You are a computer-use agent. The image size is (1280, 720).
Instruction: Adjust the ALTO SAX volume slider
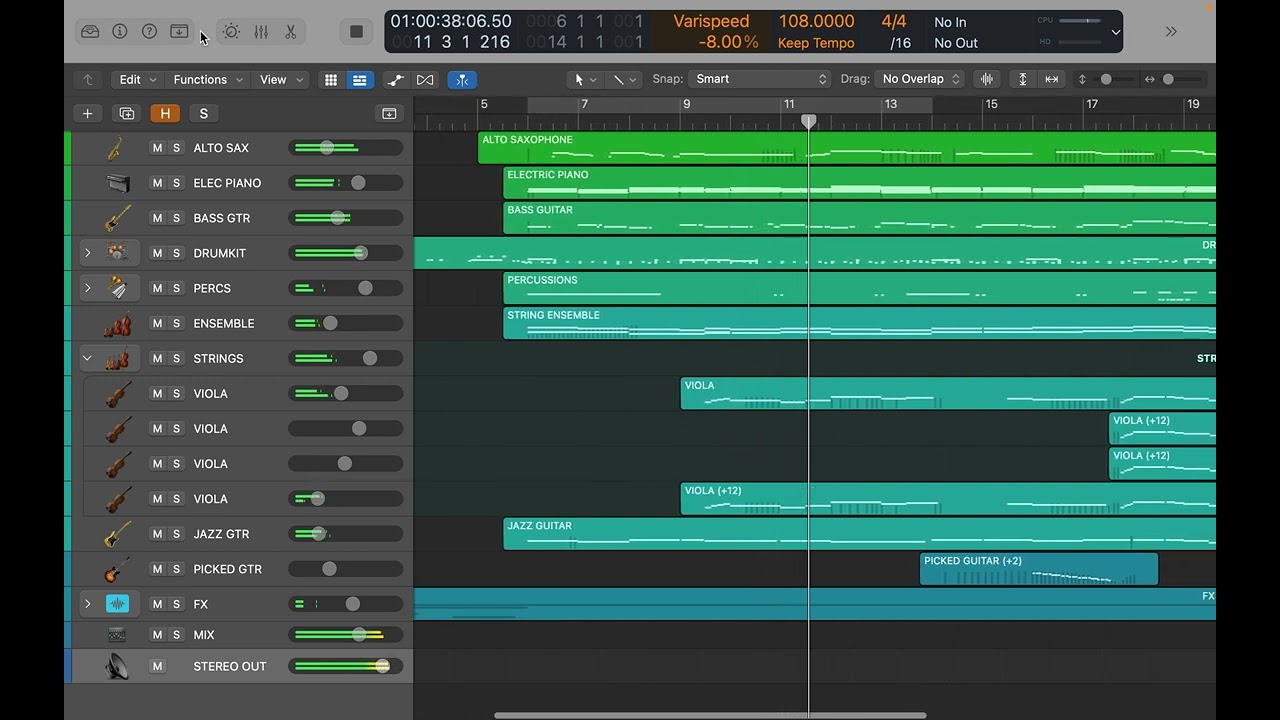point(345,148)
